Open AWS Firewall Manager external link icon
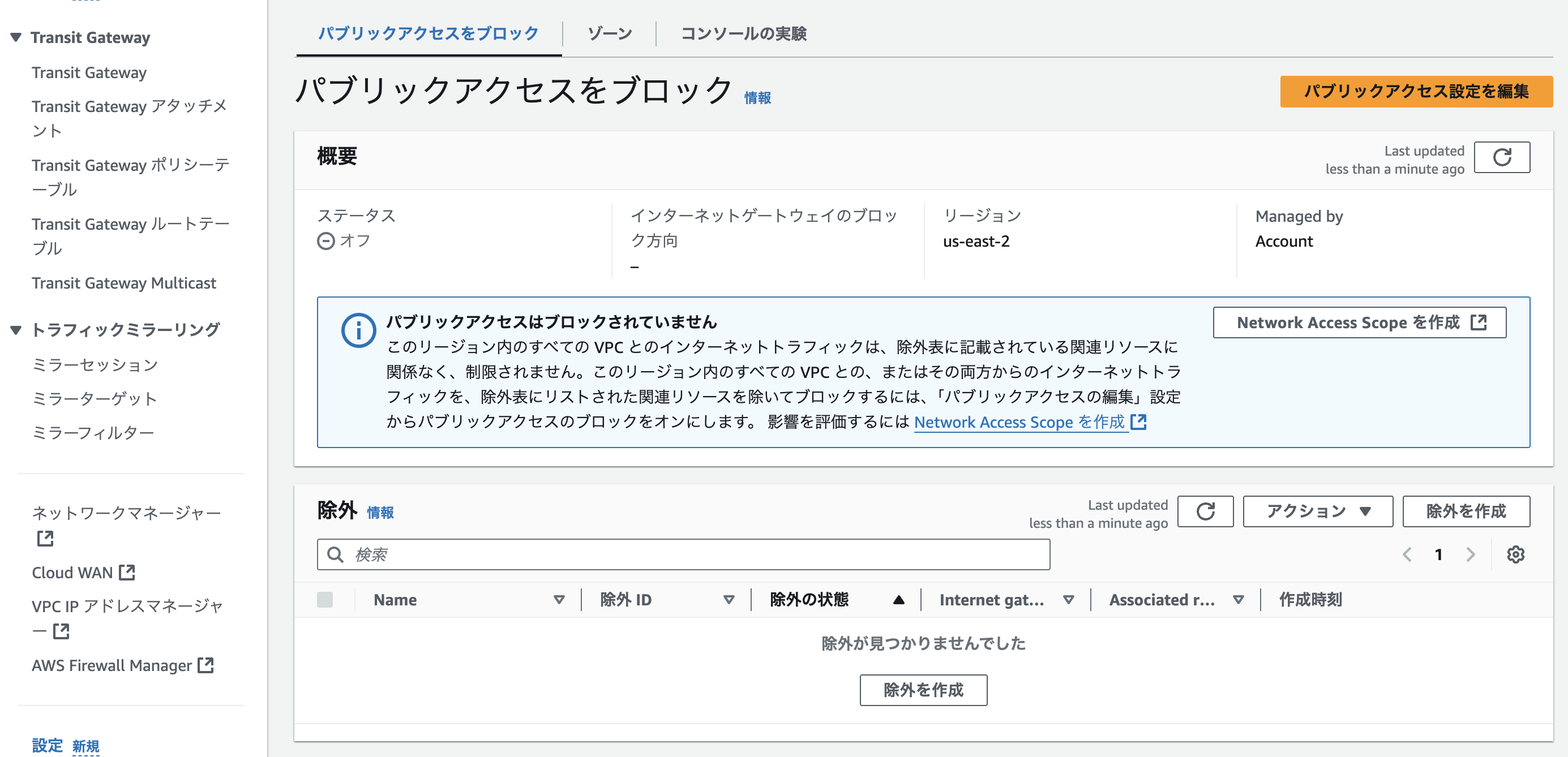This screenshot has width=1568, height=757. coord(207,665)
